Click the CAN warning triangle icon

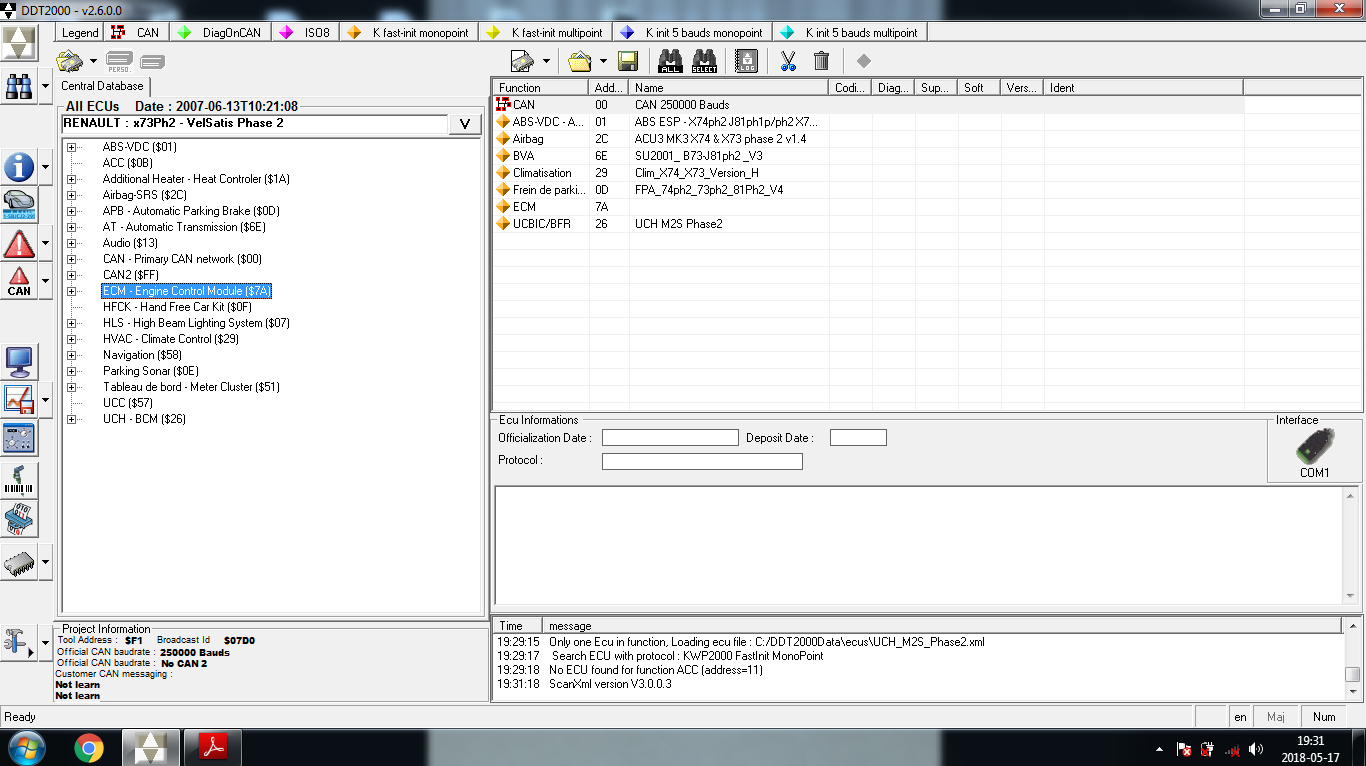coord(19,281)
